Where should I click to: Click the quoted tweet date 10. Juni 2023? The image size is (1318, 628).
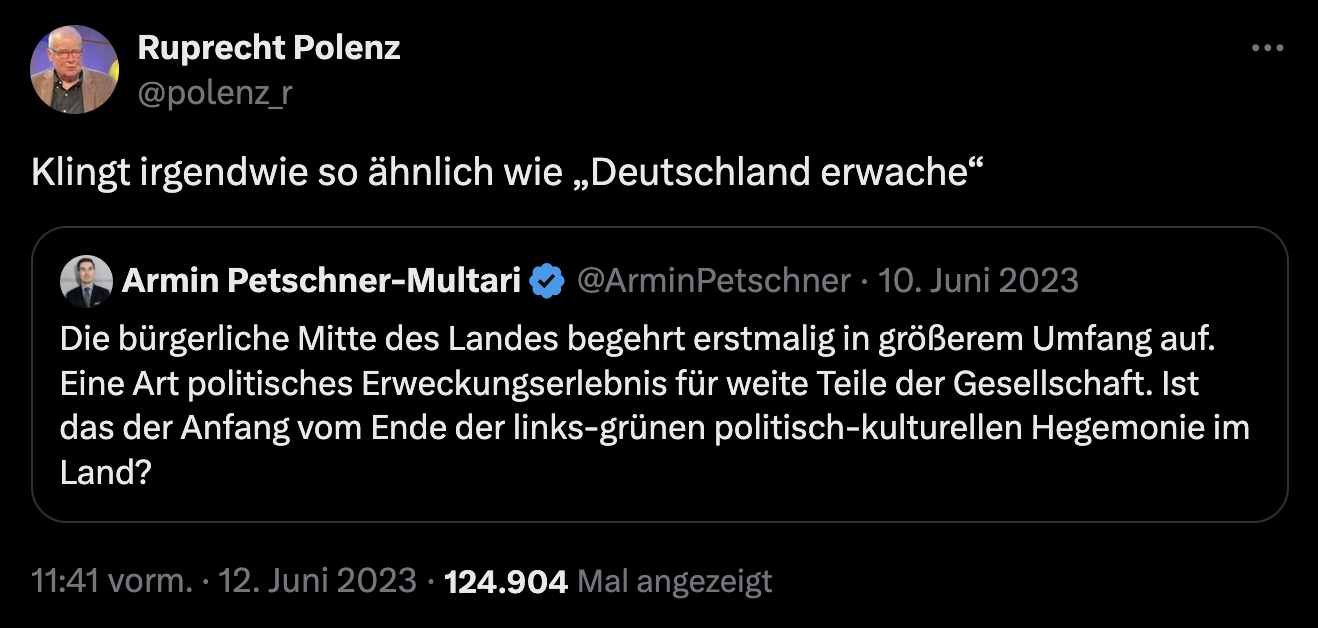[x=978, y=281]
